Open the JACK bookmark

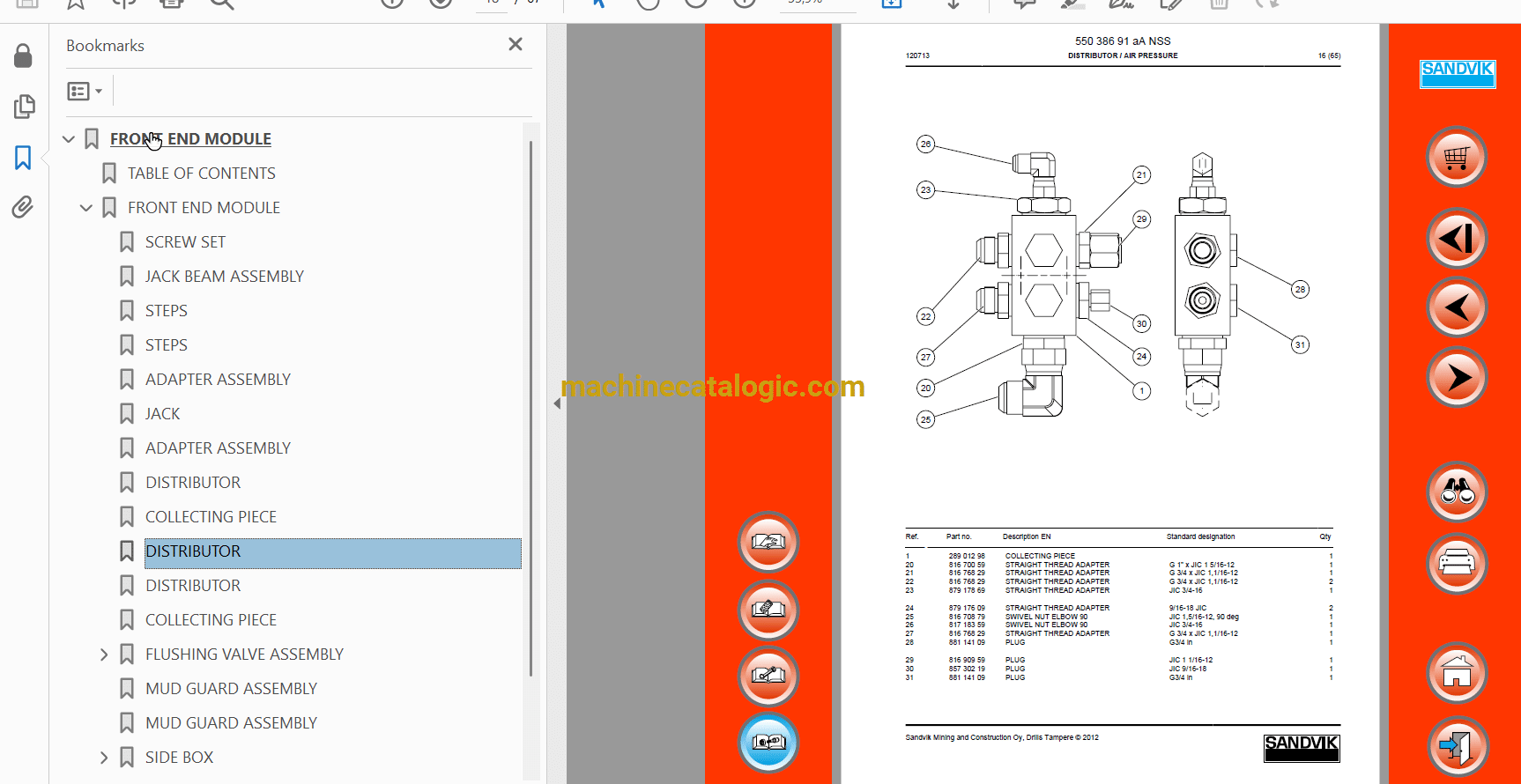tap(163, 414)
